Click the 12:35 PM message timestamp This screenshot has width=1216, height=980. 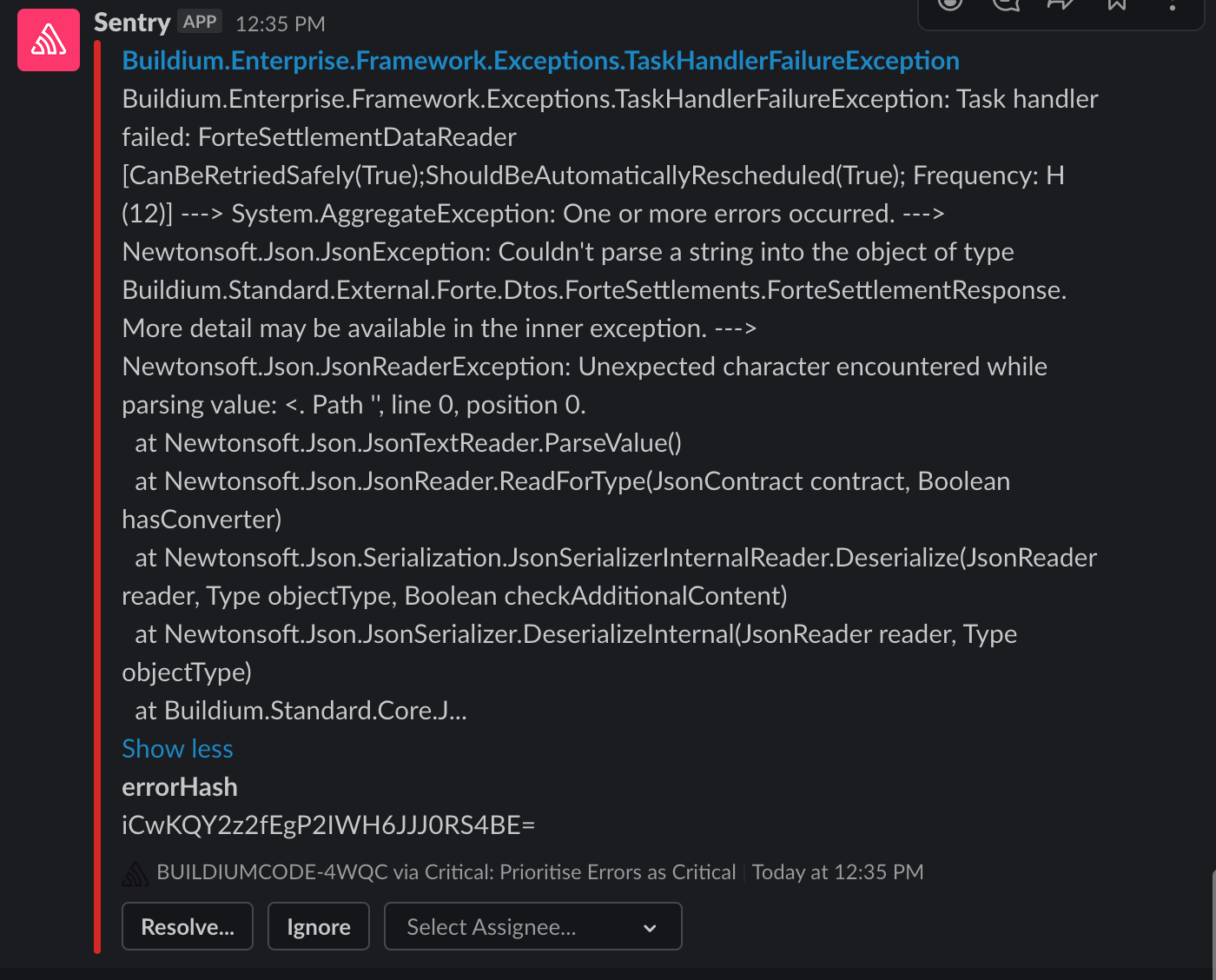279,23
